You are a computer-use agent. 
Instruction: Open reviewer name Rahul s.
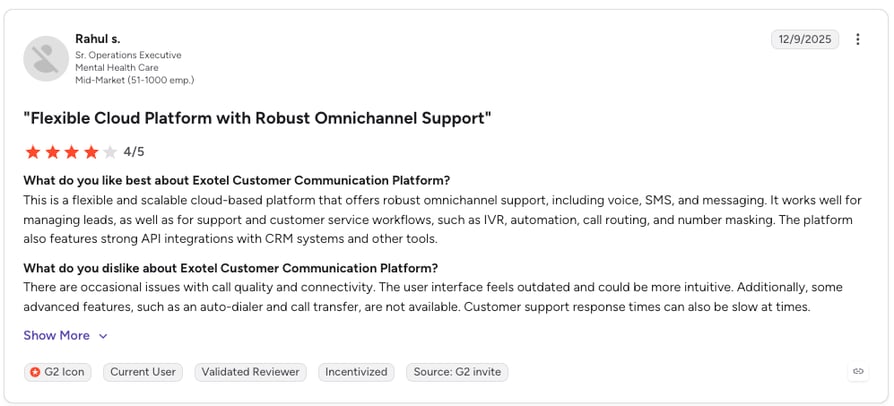click(97, 39)
